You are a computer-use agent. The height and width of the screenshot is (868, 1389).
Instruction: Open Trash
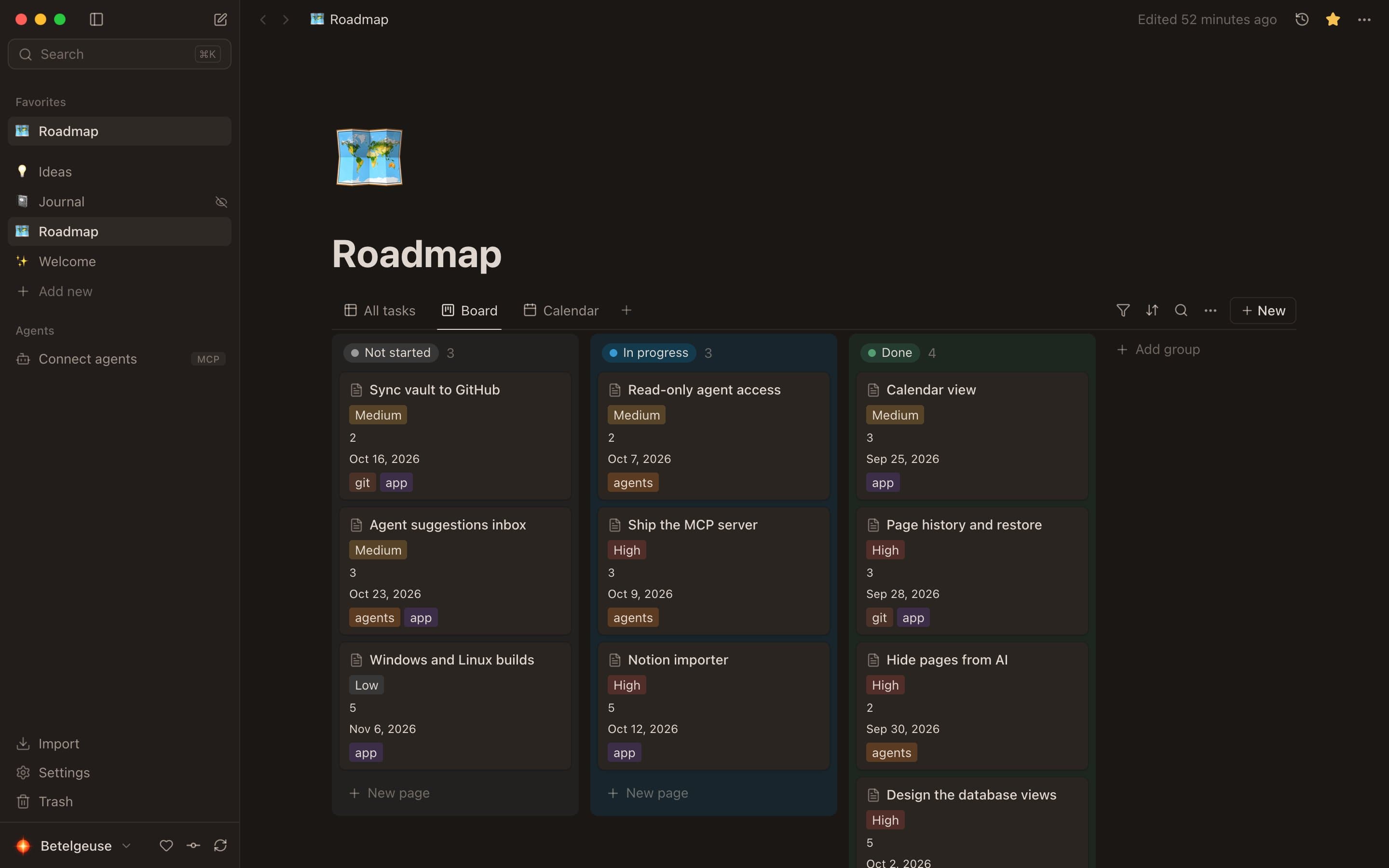pyautogui.click(x=120, y=801)
